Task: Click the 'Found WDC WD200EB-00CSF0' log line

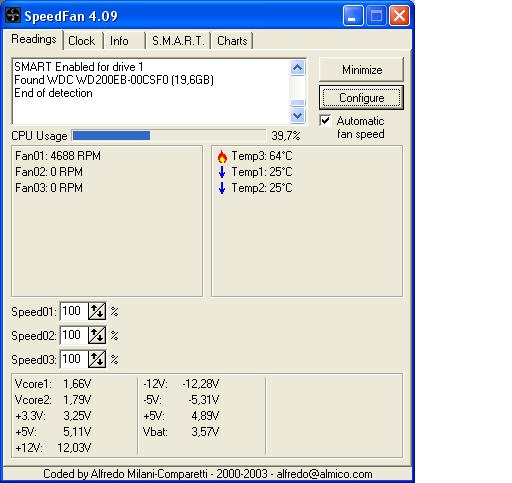Action: point(114,80)
